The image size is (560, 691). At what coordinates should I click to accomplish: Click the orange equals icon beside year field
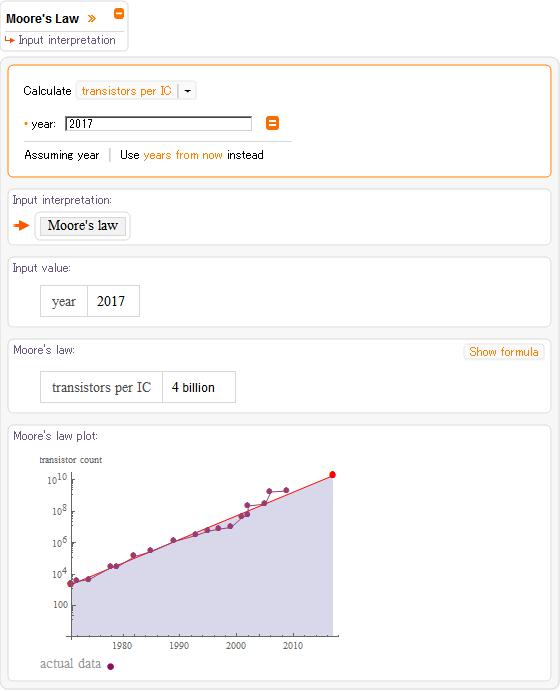(272, 123)
